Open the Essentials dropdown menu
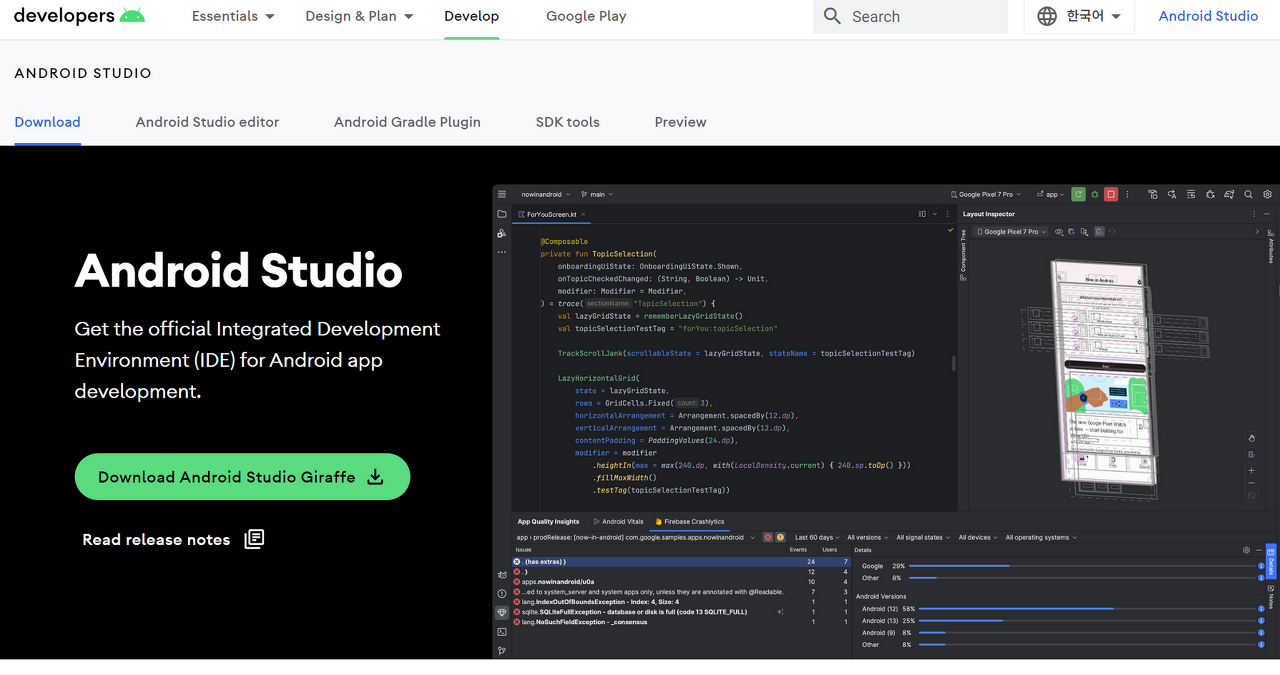Image resolution: width=1280 pixels, height=675 pixels. [232, 16]
